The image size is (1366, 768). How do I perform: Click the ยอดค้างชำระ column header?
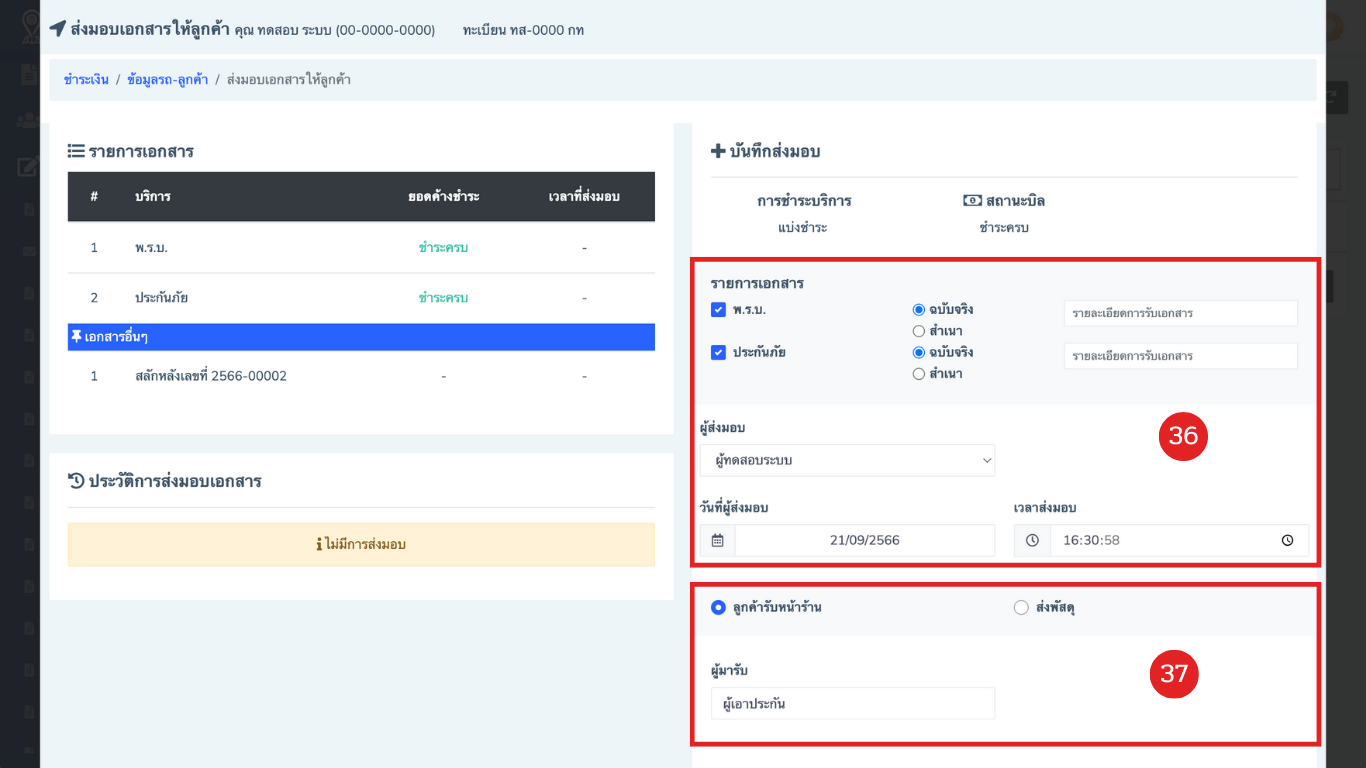point(443,196)
